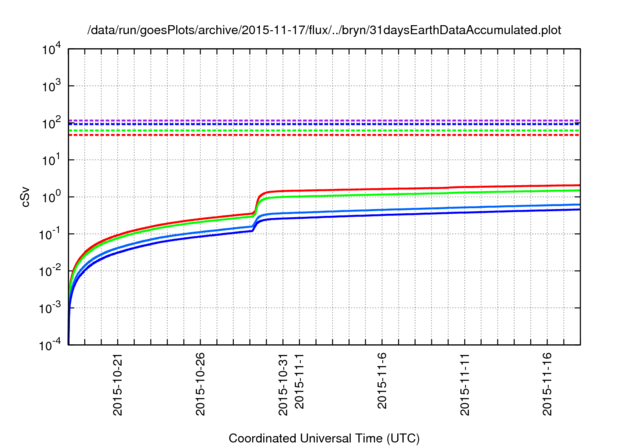Viewport: 640px width, 448px height.
Task: Click the bottom y-axis tick label 10^-4
Action: point(52,345)
